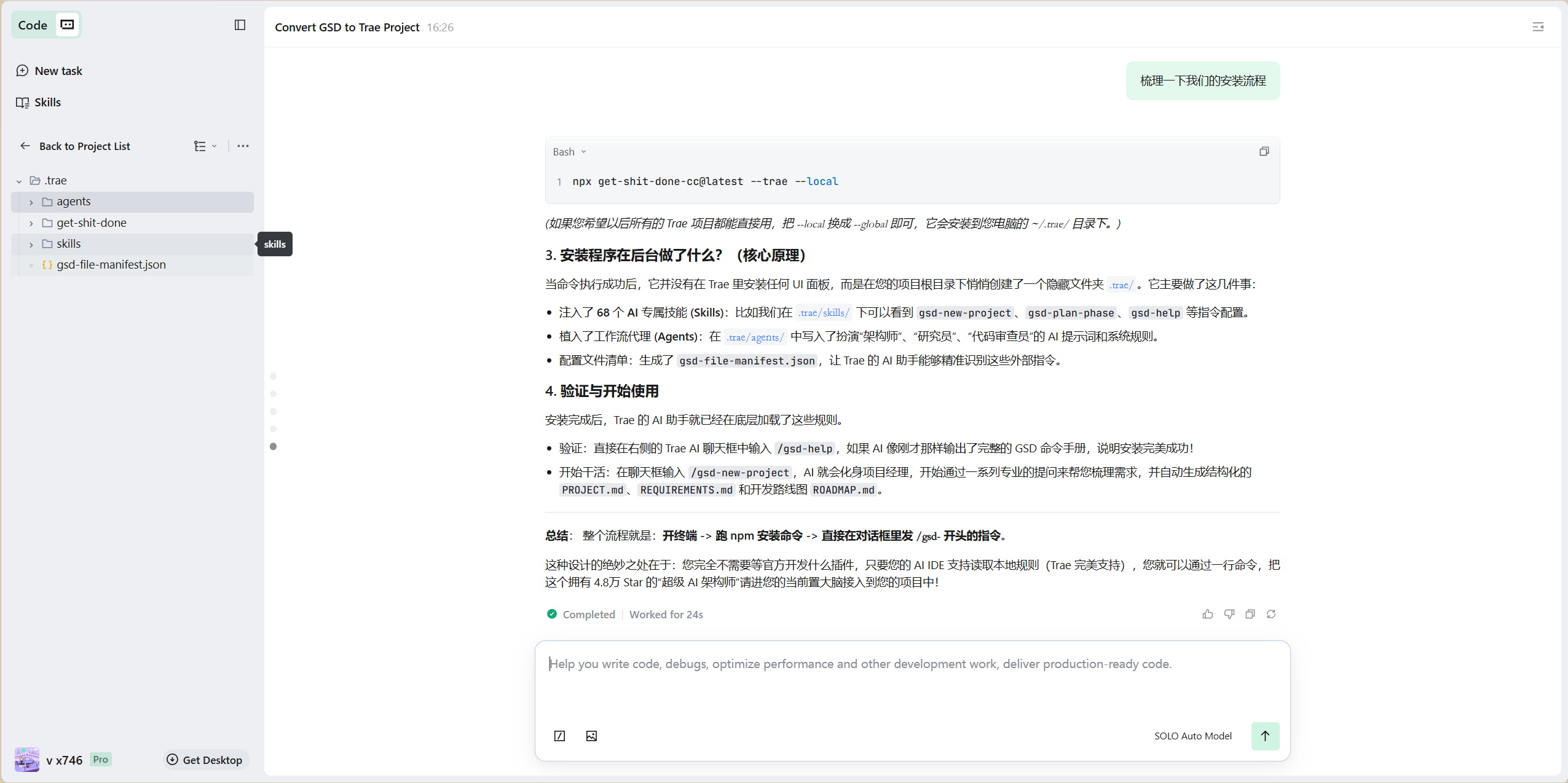Focus the chat message input field
The height and width of the screenshot is (783, 1568).
911,682
